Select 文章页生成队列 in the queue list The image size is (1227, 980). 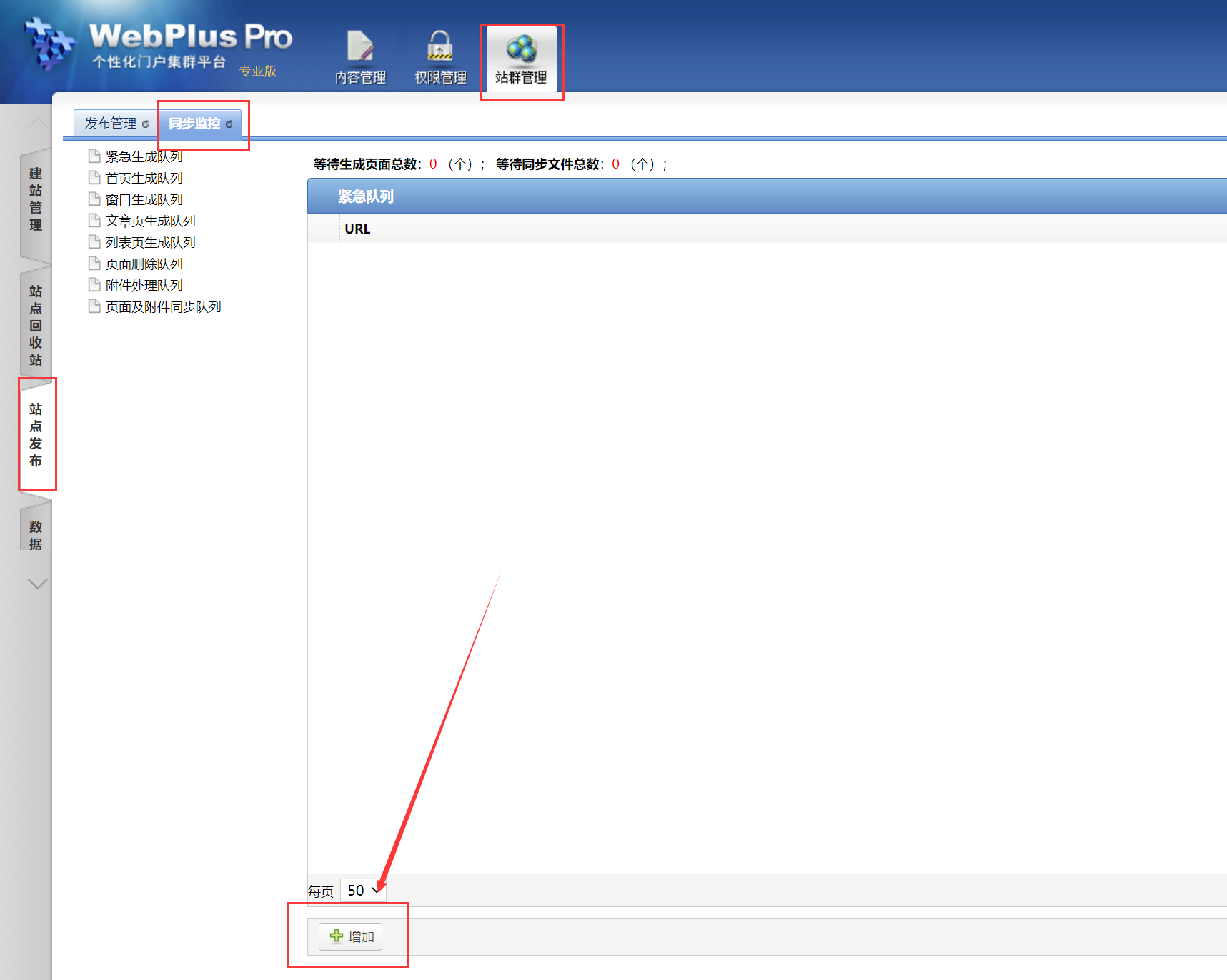[x=150, y=221]
